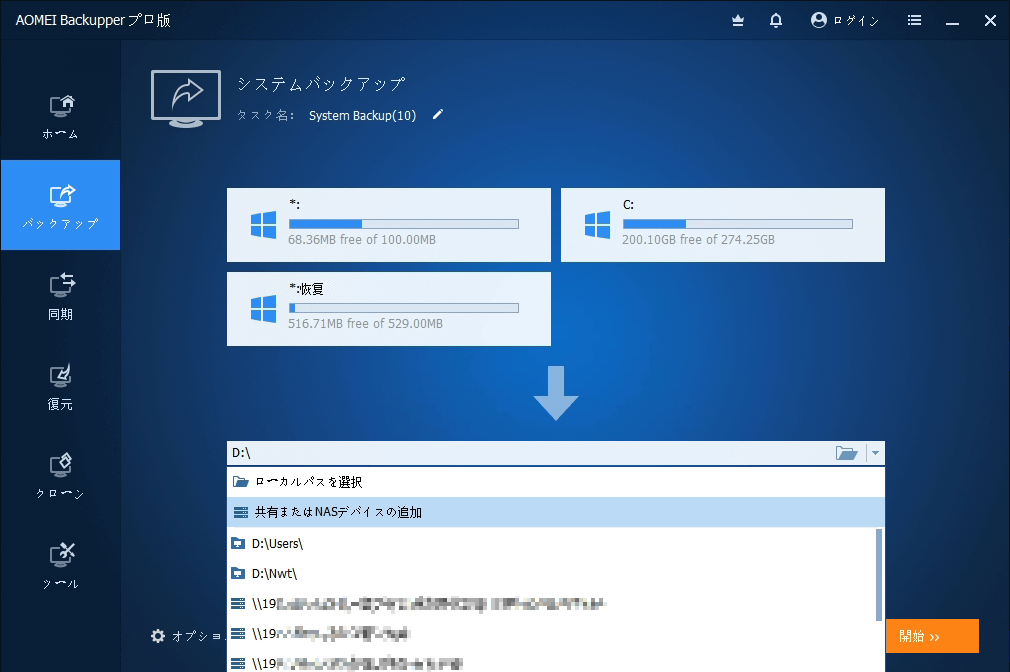The width and height of the screenshot is (1010, 672).
Task: Select the C: partition card
Action: pos(723,225)
